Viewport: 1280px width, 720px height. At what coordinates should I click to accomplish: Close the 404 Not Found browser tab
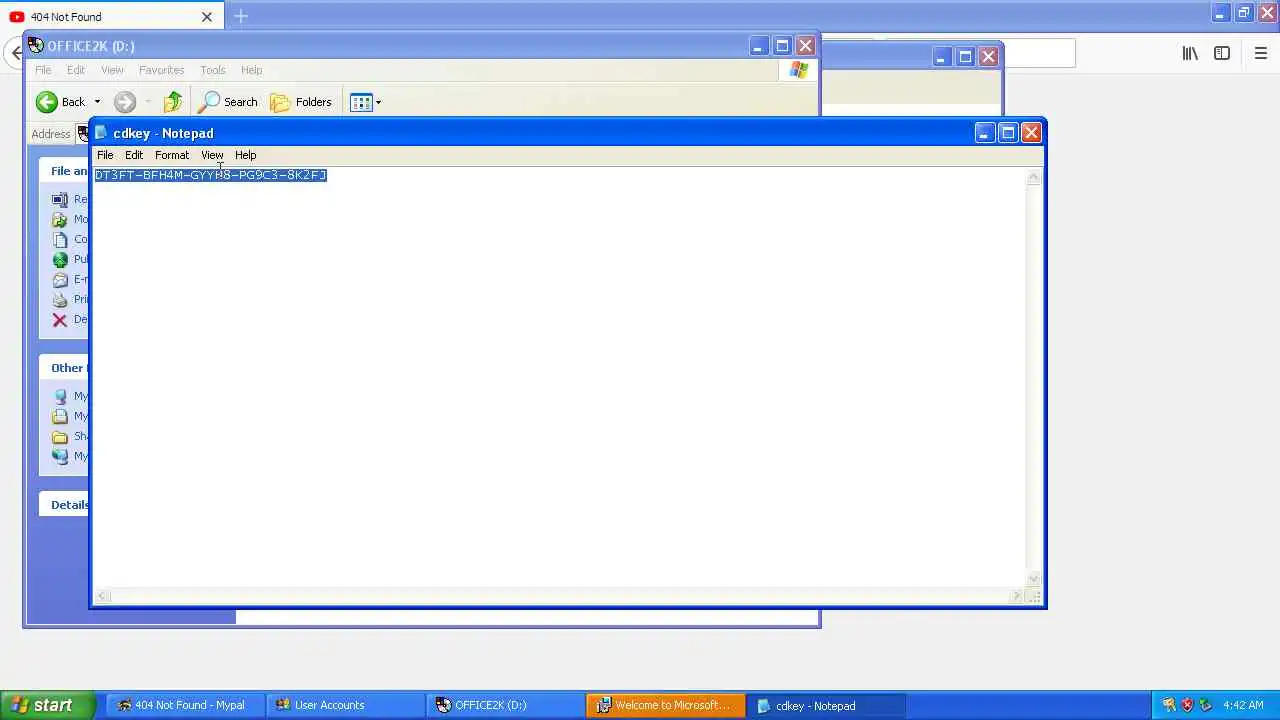coord(207,17)
